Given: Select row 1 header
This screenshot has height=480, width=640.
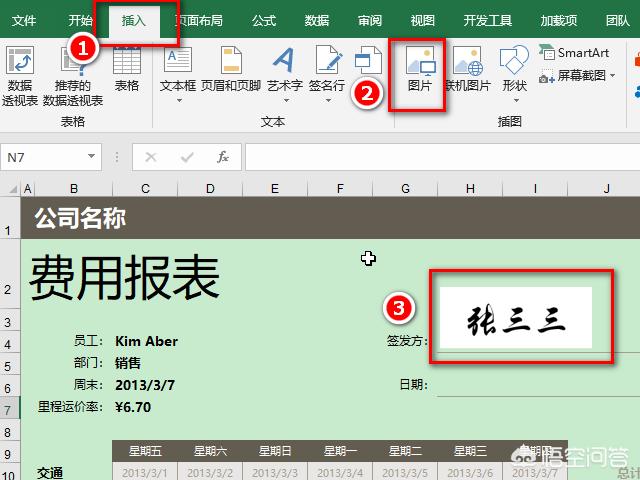Looking at the screenshot, I should (8, 218).
